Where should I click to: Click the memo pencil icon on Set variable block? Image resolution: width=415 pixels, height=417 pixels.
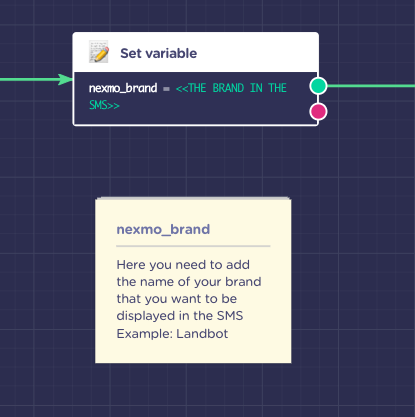pos(99,52)
